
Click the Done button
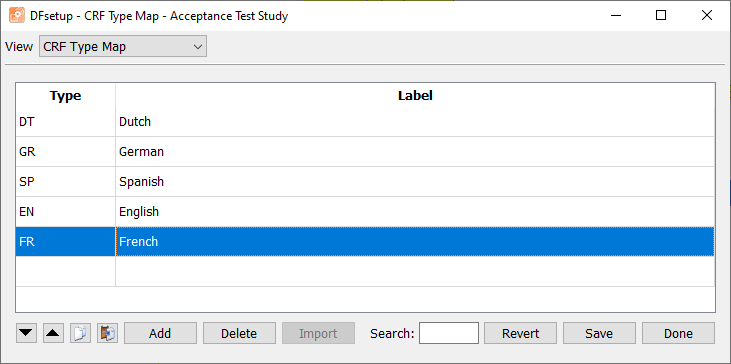tap(678, 333)
